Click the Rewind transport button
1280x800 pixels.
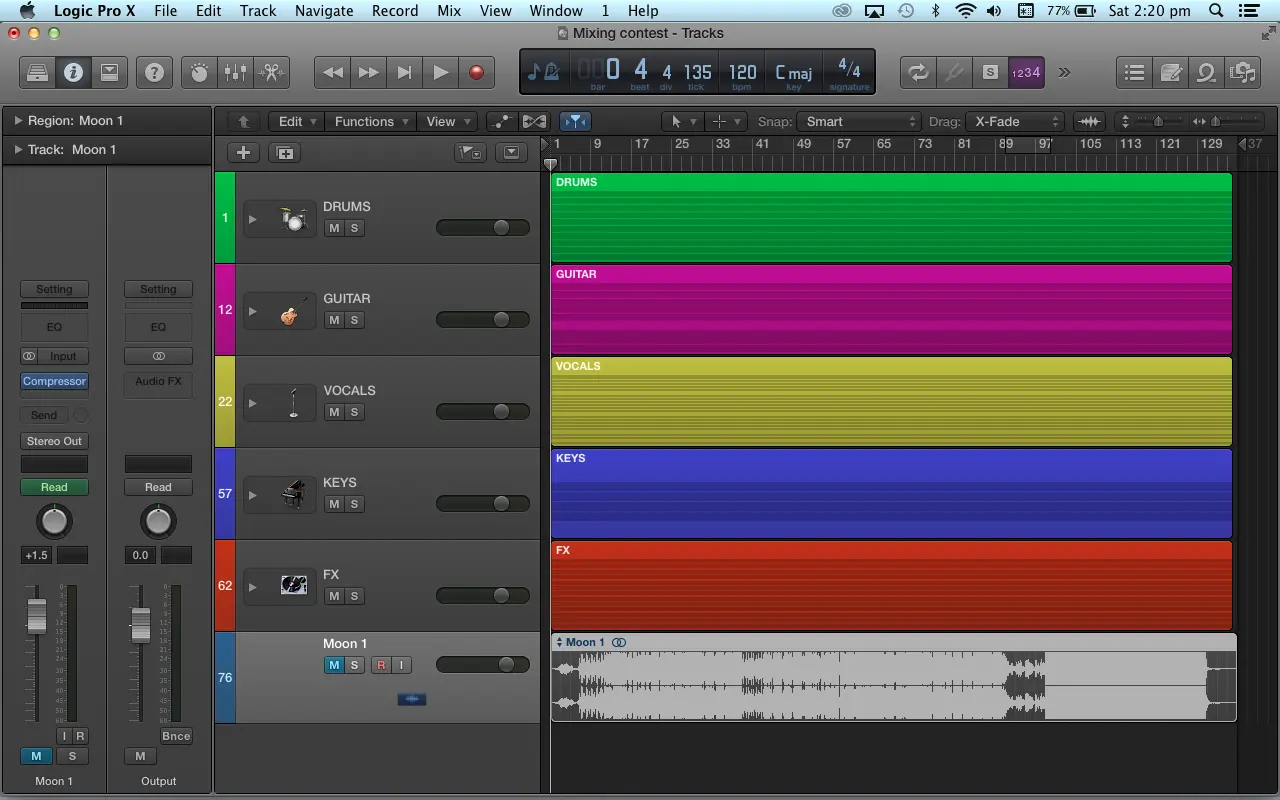[333, 72]
